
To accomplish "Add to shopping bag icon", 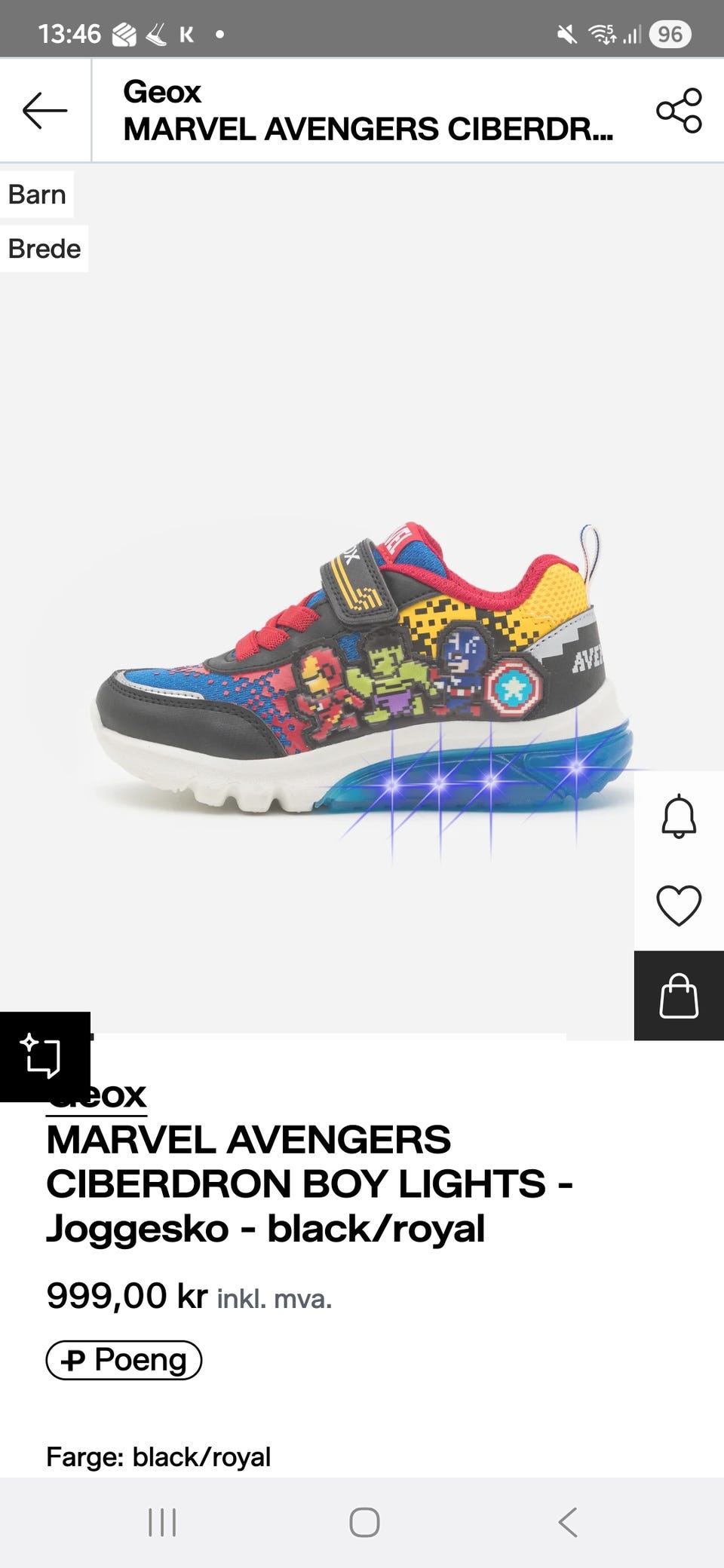I will [679, 996].
